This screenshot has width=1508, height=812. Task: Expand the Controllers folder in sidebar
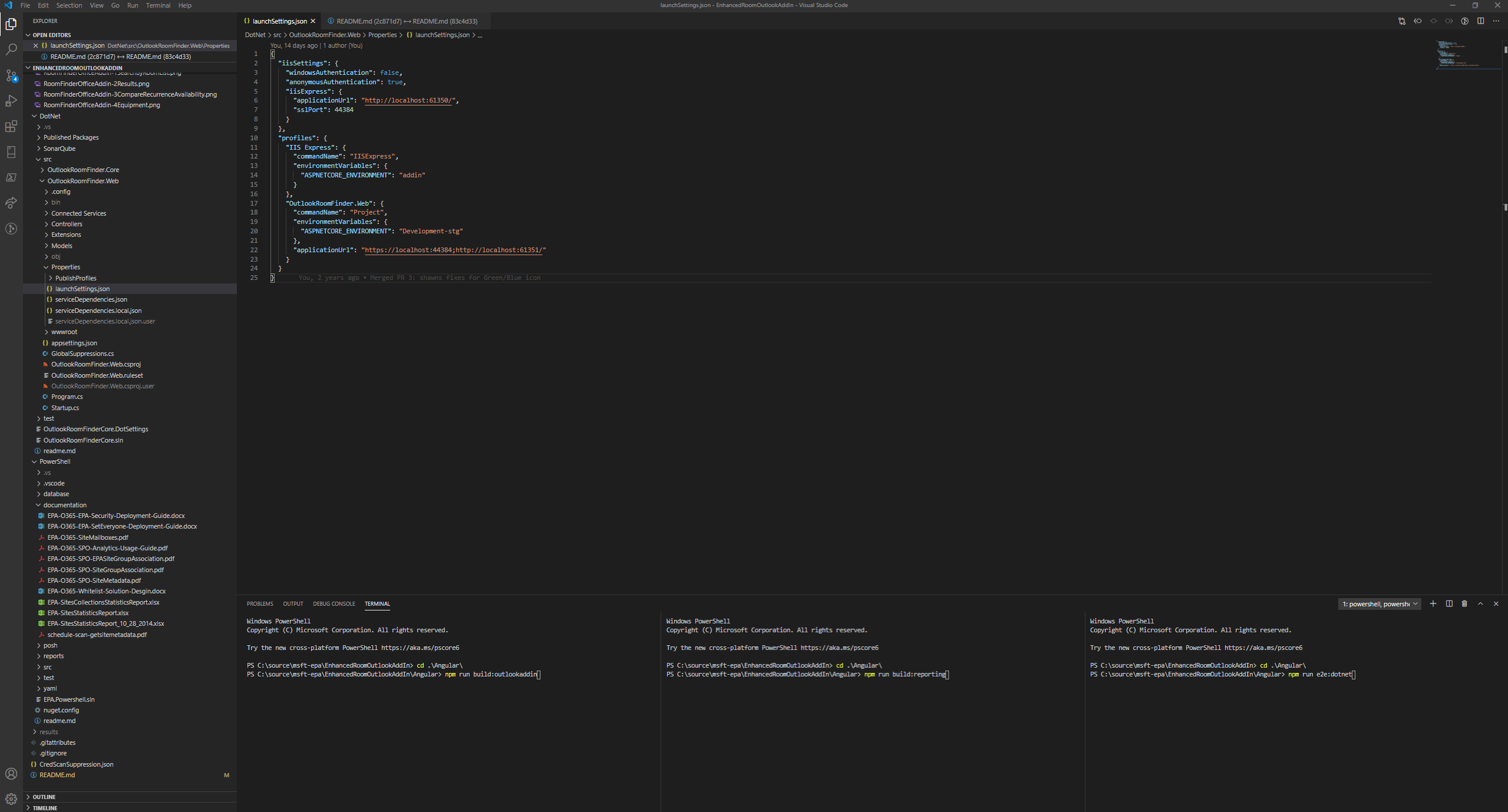pyautogui.click(x=66, y=223)
